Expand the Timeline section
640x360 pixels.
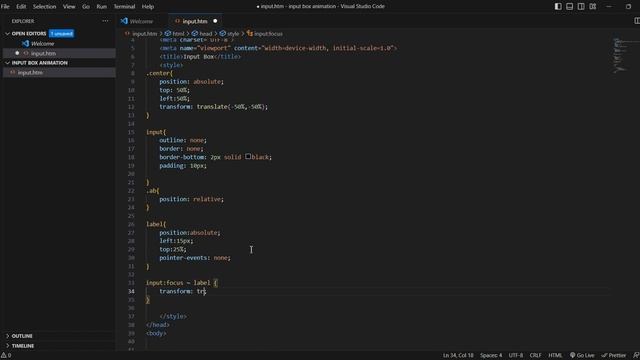pos(22,346)
